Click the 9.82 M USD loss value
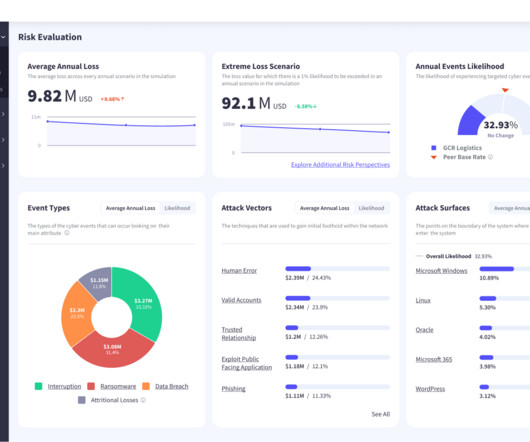The image size is (530, 442). pos(60,96)
